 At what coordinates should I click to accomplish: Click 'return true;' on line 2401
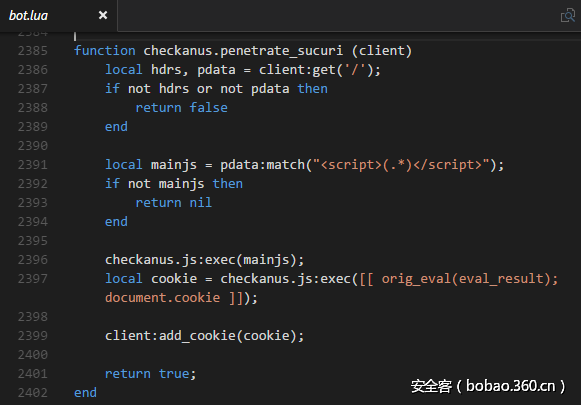pos(150,374)
